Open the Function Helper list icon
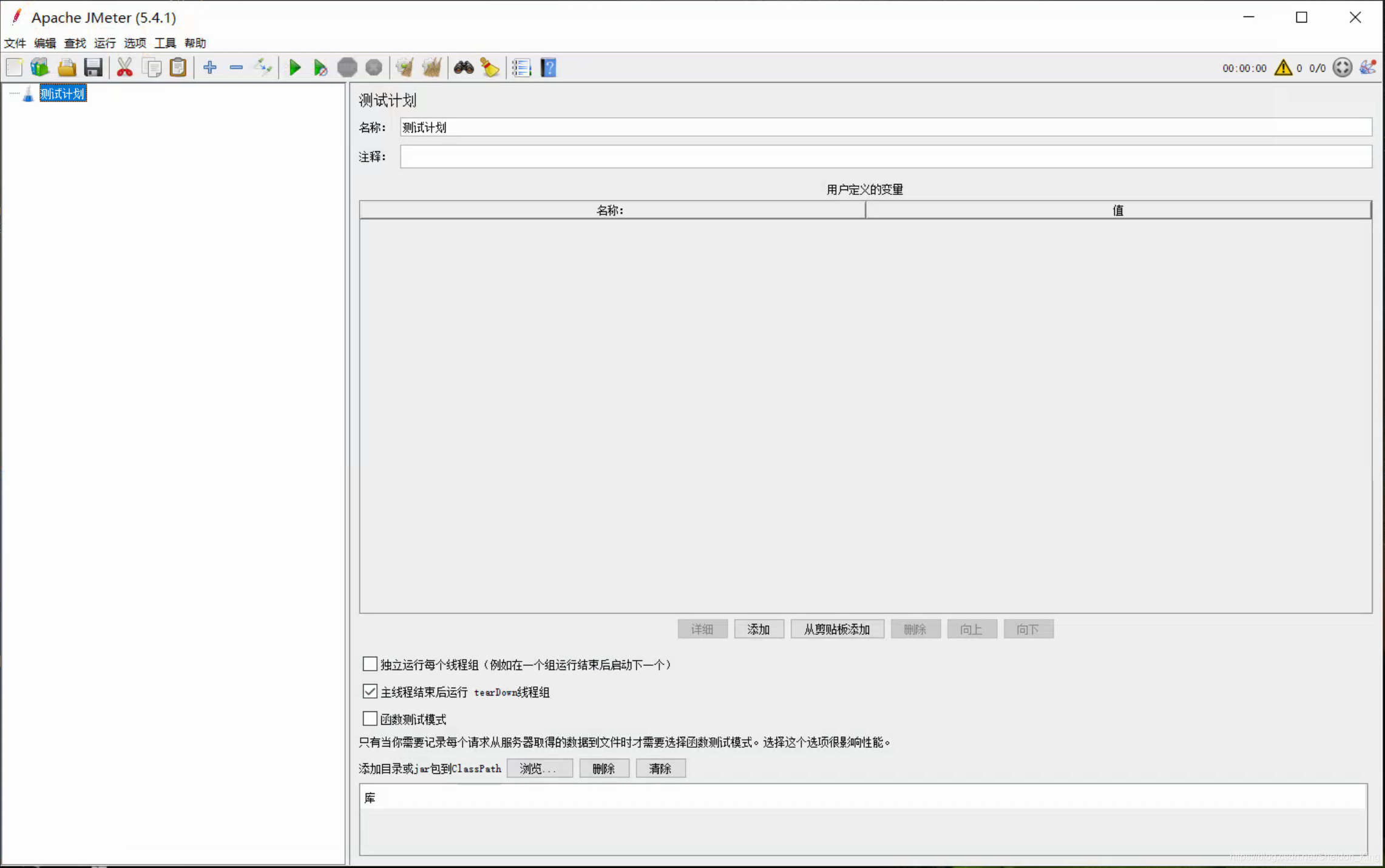Image resolution: width=1385 pixels, height=868 pixels. click(521, 67)
